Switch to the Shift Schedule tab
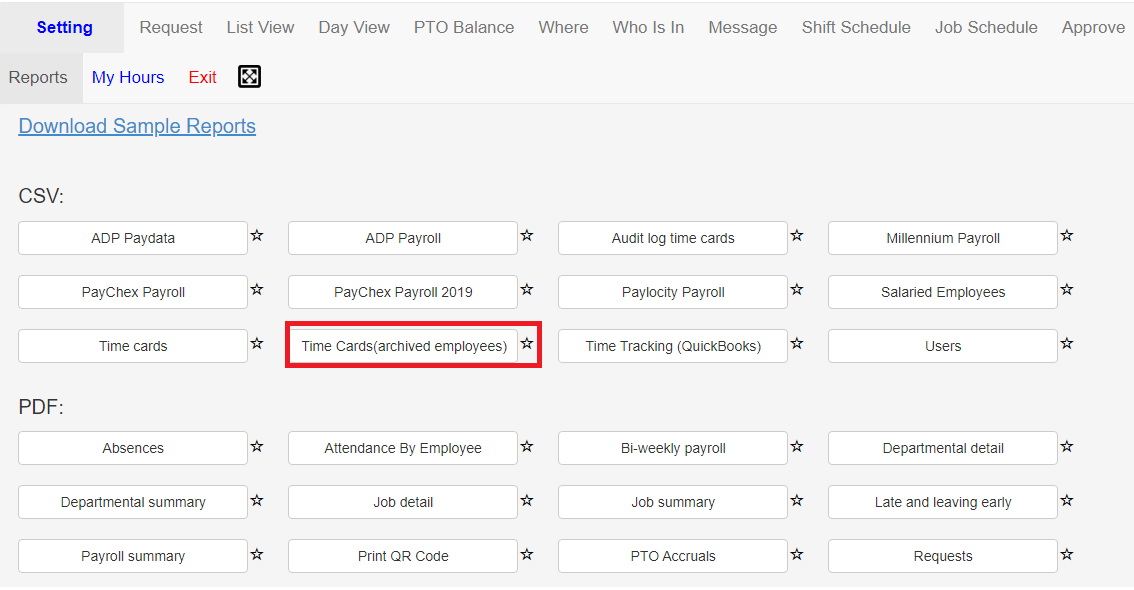The width and height of the screenshot is (1134, 590). pyautogui.click(x=856, y=27)
